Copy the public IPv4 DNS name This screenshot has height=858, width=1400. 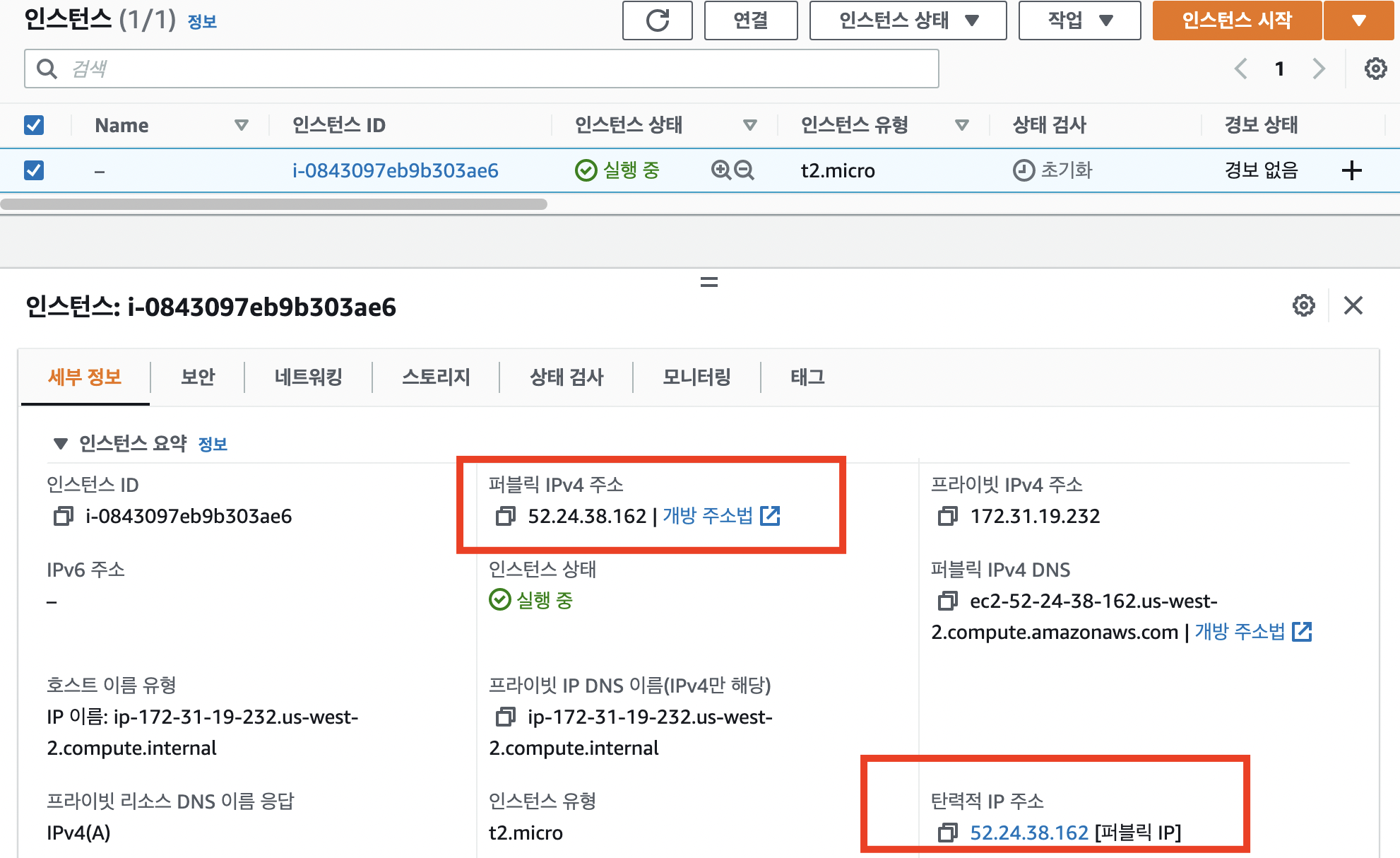(x=947, y=601)
